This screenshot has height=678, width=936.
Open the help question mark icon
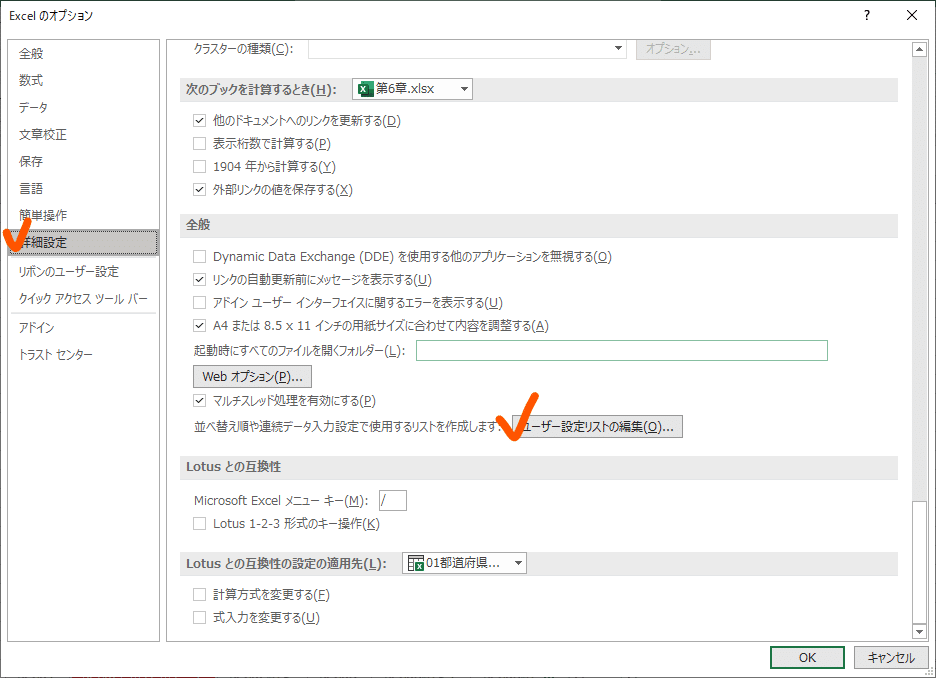pos(867,16)
